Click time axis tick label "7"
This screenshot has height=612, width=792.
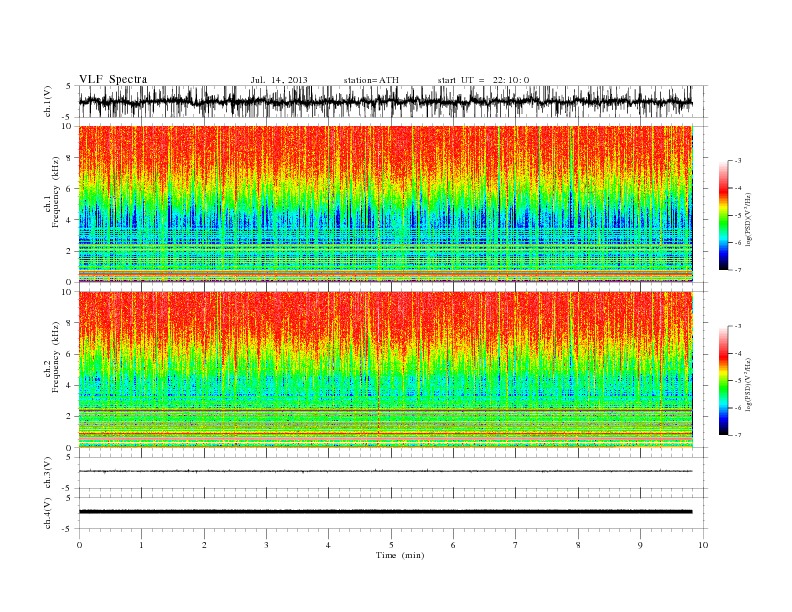click(x=516, y=545)
